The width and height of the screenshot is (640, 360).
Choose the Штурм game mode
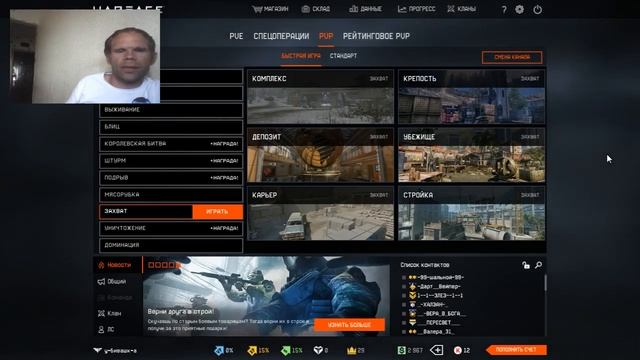(x=171, y=161)
